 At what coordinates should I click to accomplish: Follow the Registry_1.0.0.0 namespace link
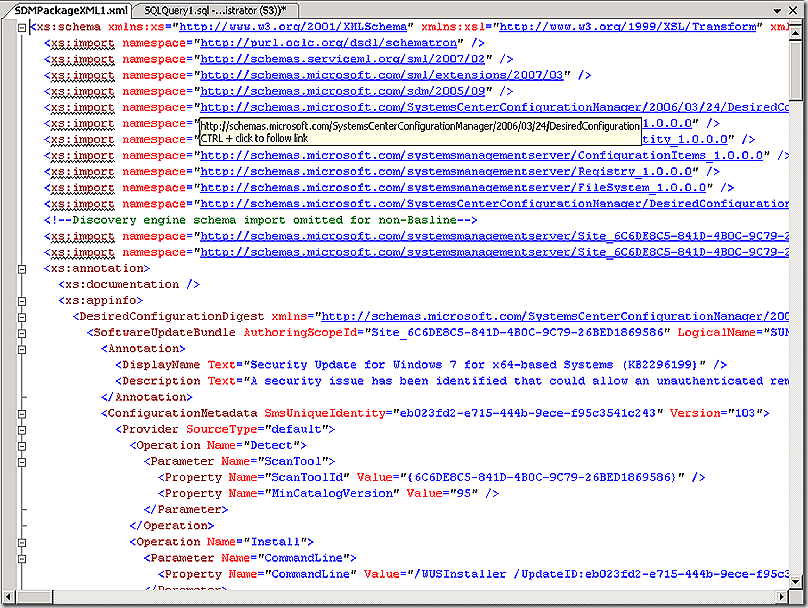pyautogui.click(x=446, y=172)
